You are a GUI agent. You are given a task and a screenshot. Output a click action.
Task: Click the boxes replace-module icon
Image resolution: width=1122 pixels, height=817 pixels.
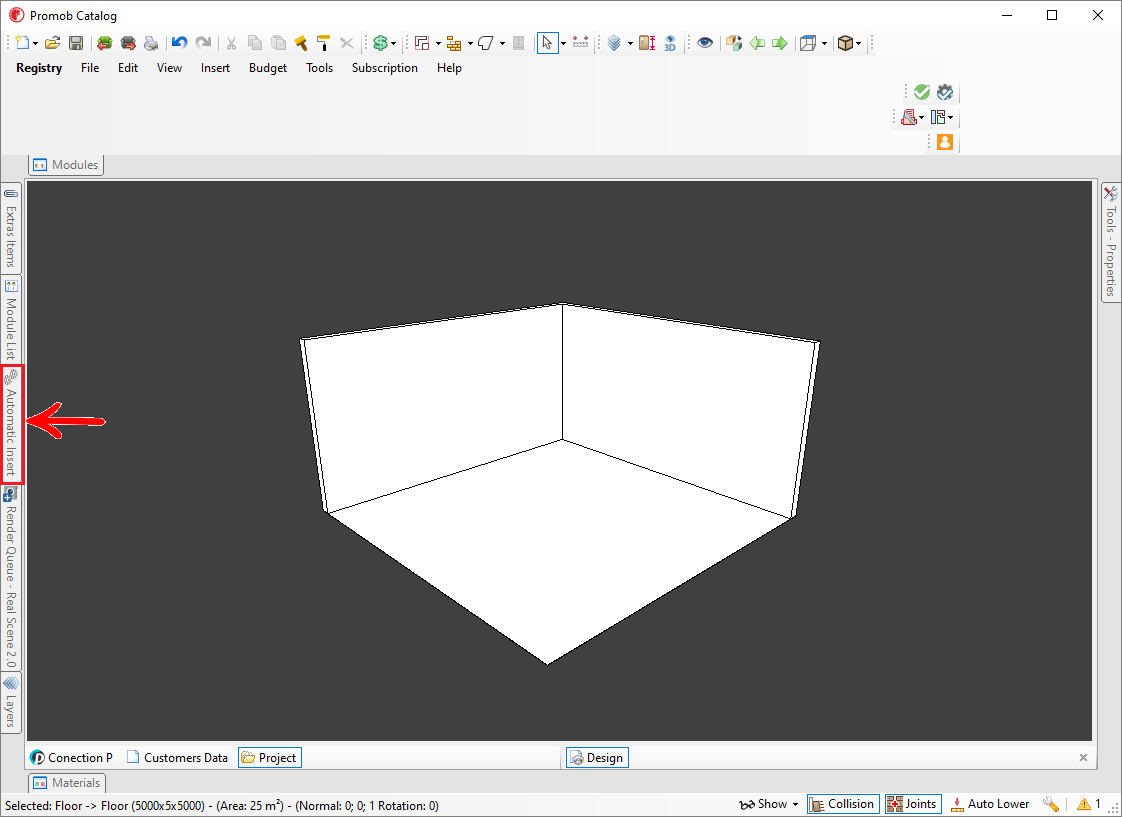pos(733,43)
